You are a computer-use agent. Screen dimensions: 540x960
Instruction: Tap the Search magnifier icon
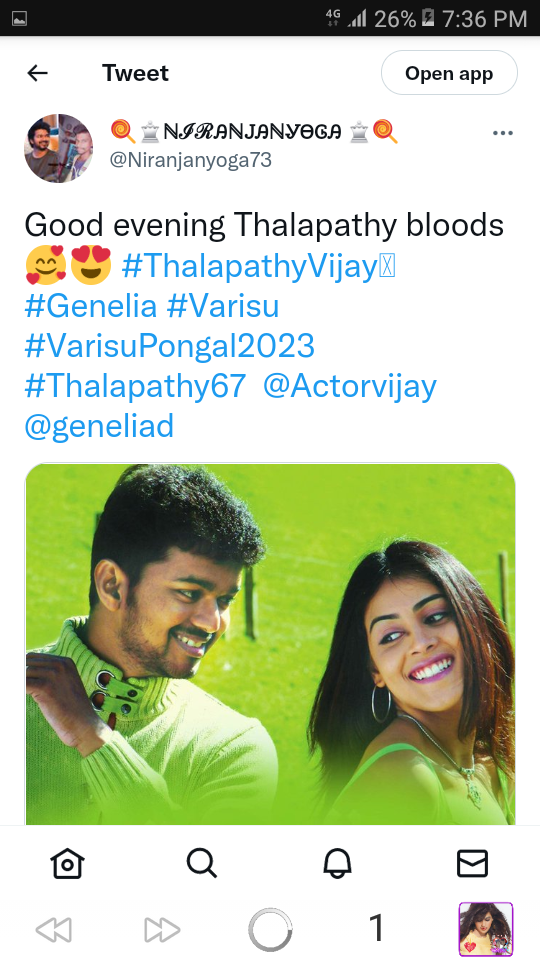point(202,864)
